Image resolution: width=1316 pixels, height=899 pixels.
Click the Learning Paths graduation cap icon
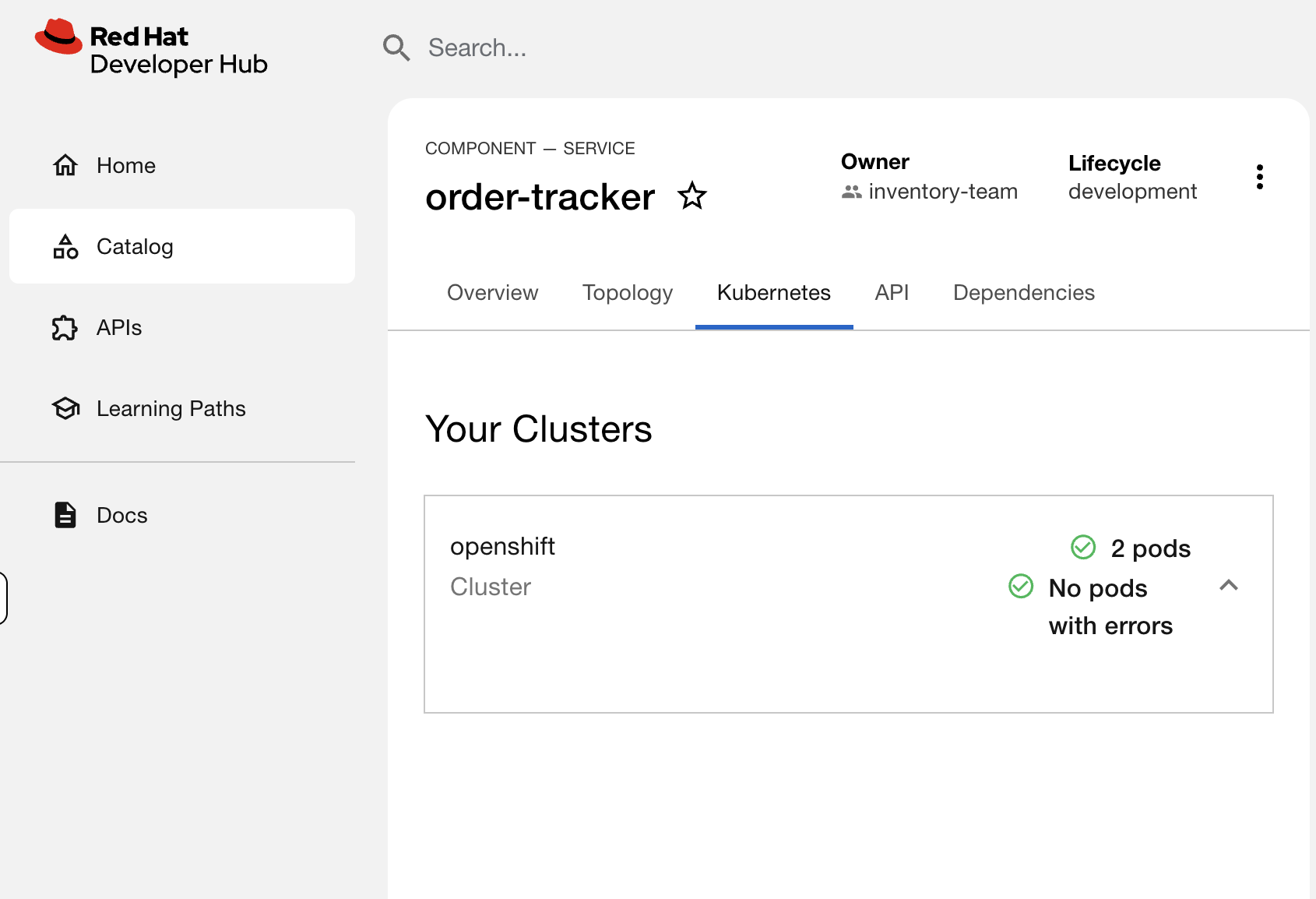pos(65,408)
